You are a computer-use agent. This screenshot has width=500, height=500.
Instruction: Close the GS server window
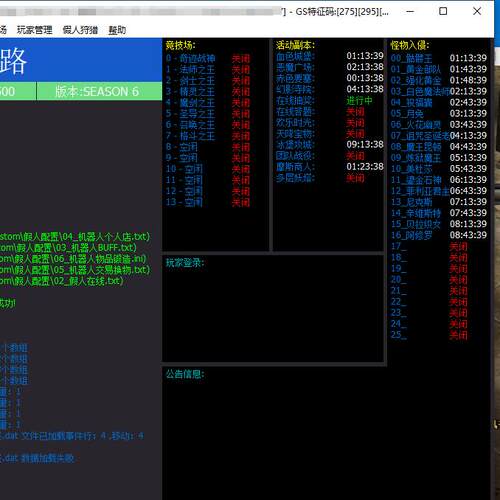click(477, 11)
